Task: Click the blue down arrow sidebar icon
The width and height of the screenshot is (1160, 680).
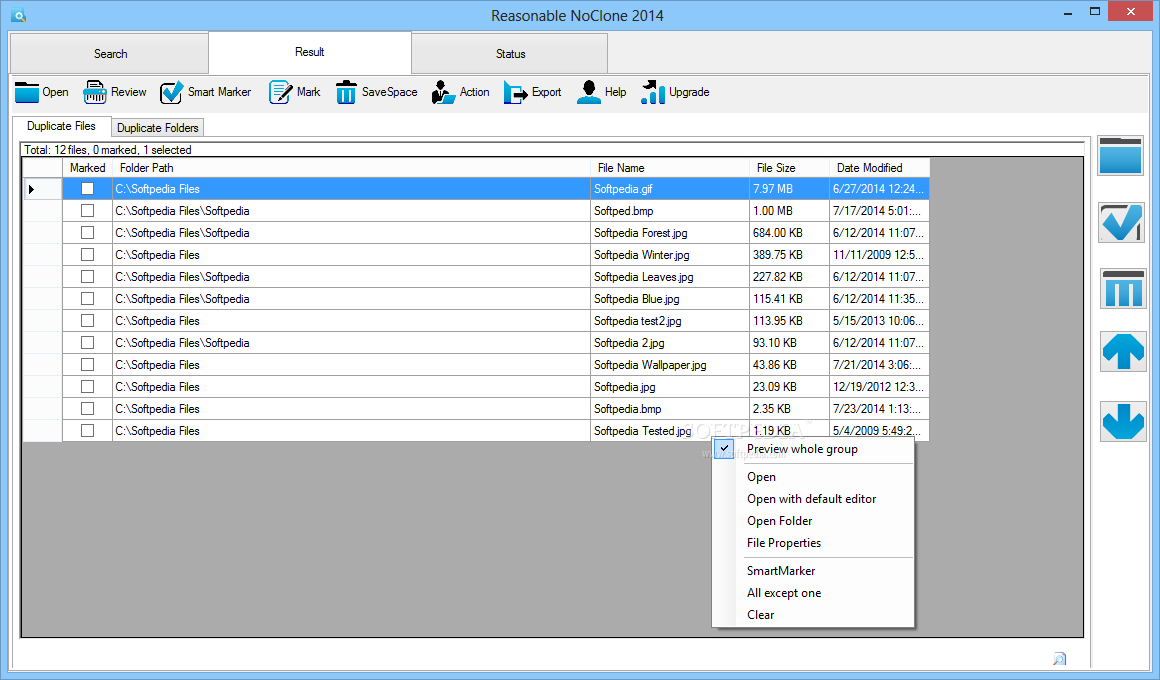Action: pyautogui.click(x=1123, y=421)
